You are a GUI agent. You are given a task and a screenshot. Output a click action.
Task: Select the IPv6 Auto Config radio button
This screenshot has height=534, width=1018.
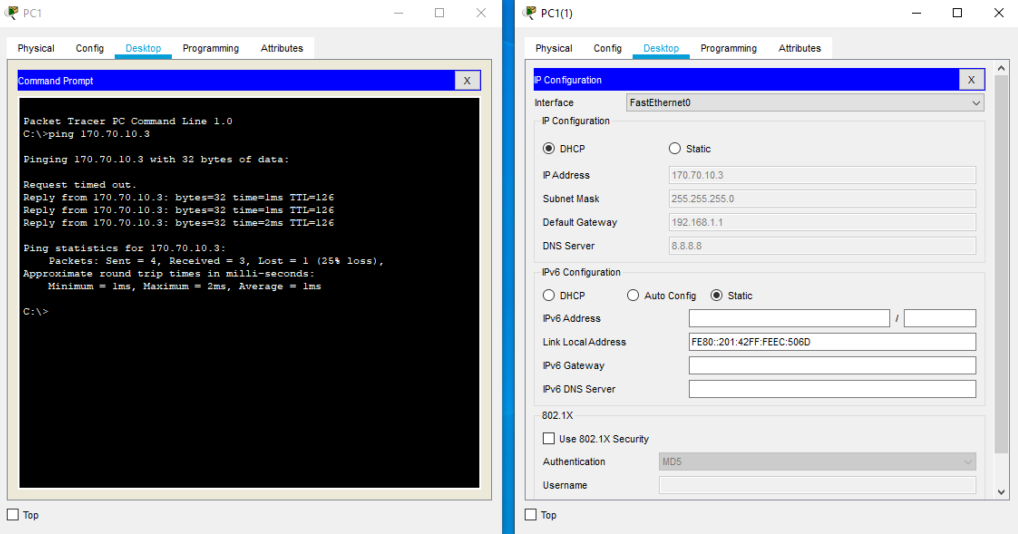633,295
